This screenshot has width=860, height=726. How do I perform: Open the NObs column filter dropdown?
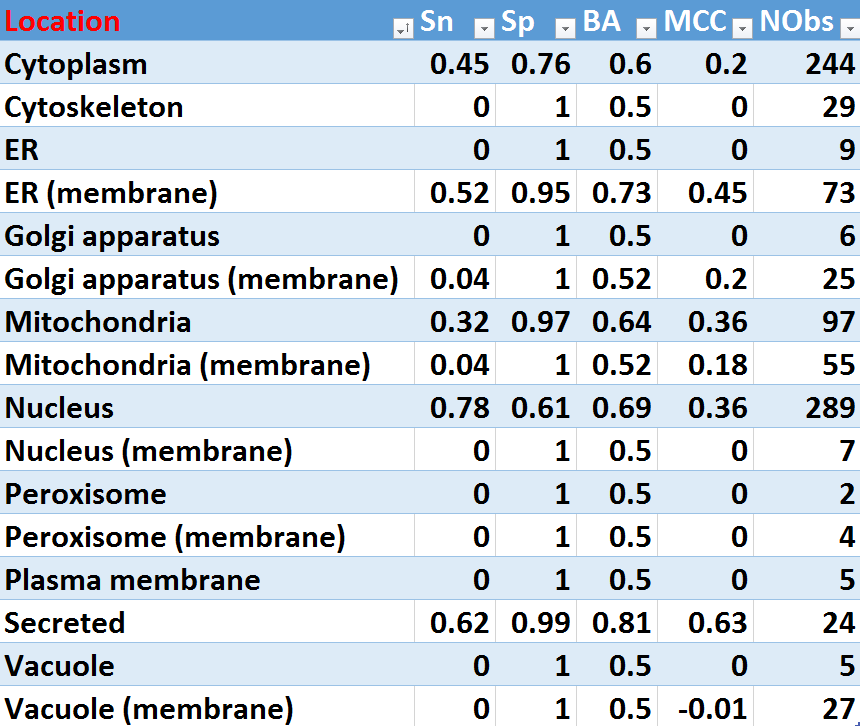coord(849,29)
